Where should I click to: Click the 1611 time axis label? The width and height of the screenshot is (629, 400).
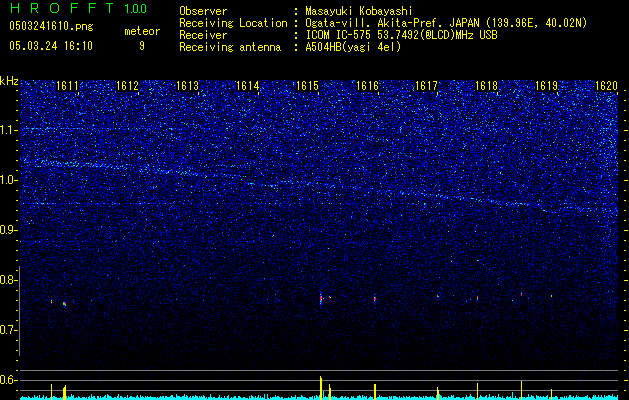tap(67, 85)
